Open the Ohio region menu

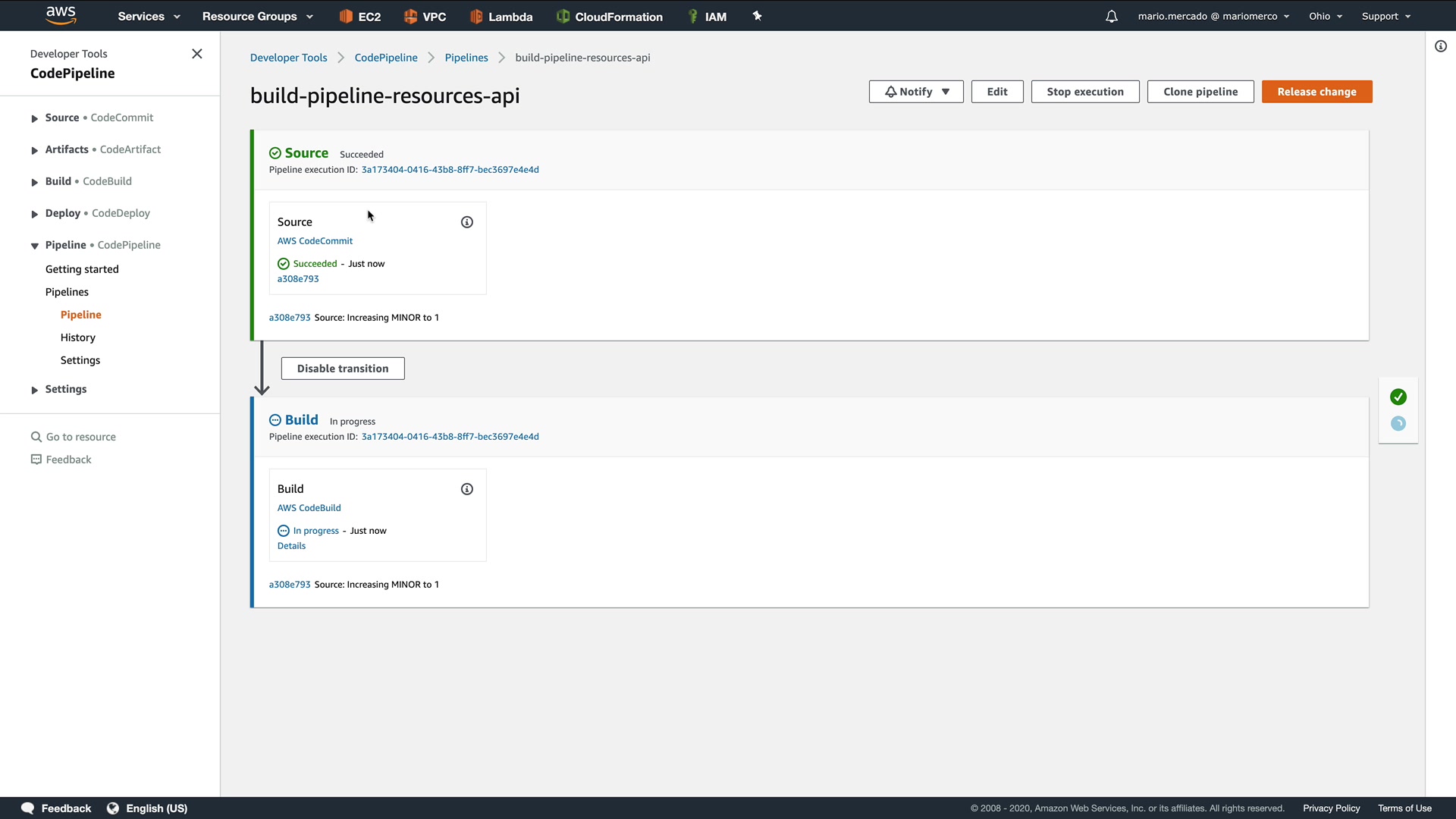tap(1325, 16)
